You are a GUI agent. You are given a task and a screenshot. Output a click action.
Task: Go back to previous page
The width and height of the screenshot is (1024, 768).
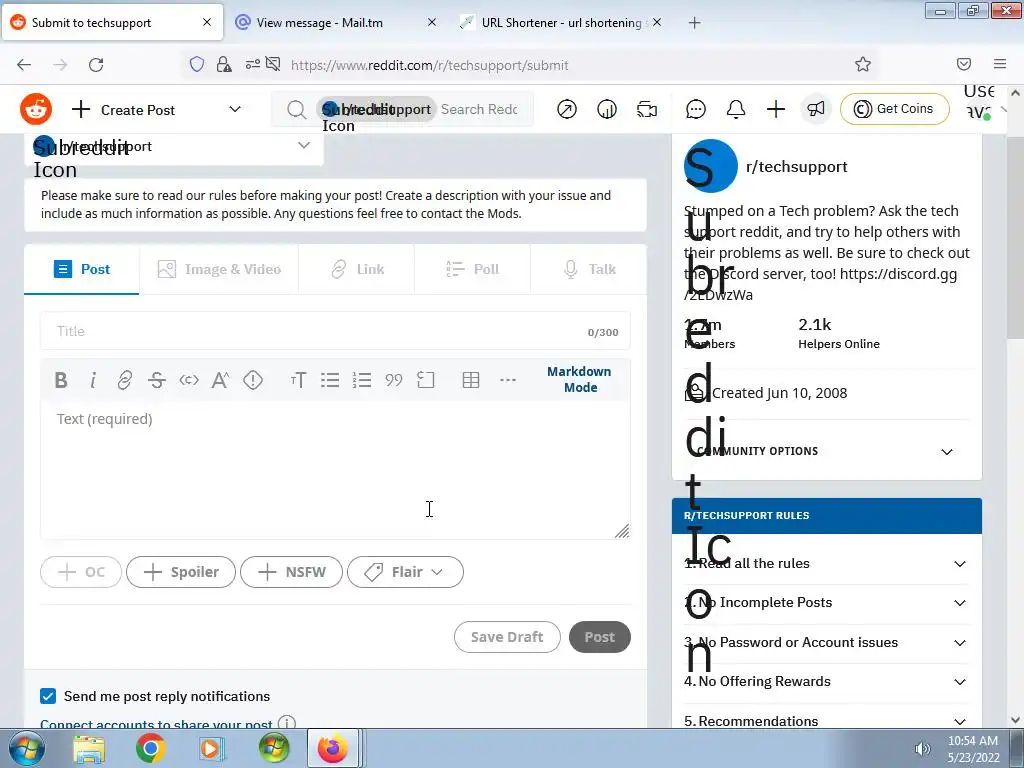24,65
